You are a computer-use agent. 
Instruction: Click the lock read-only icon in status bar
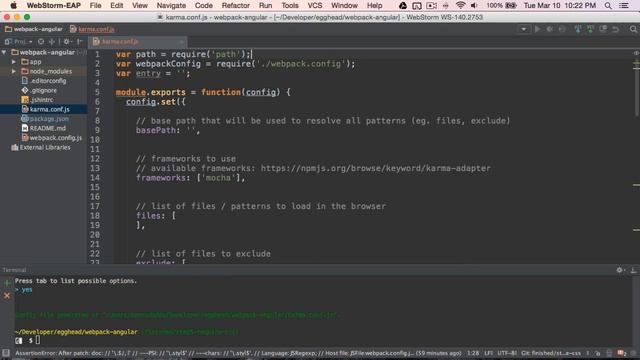[x=598, y=353]
